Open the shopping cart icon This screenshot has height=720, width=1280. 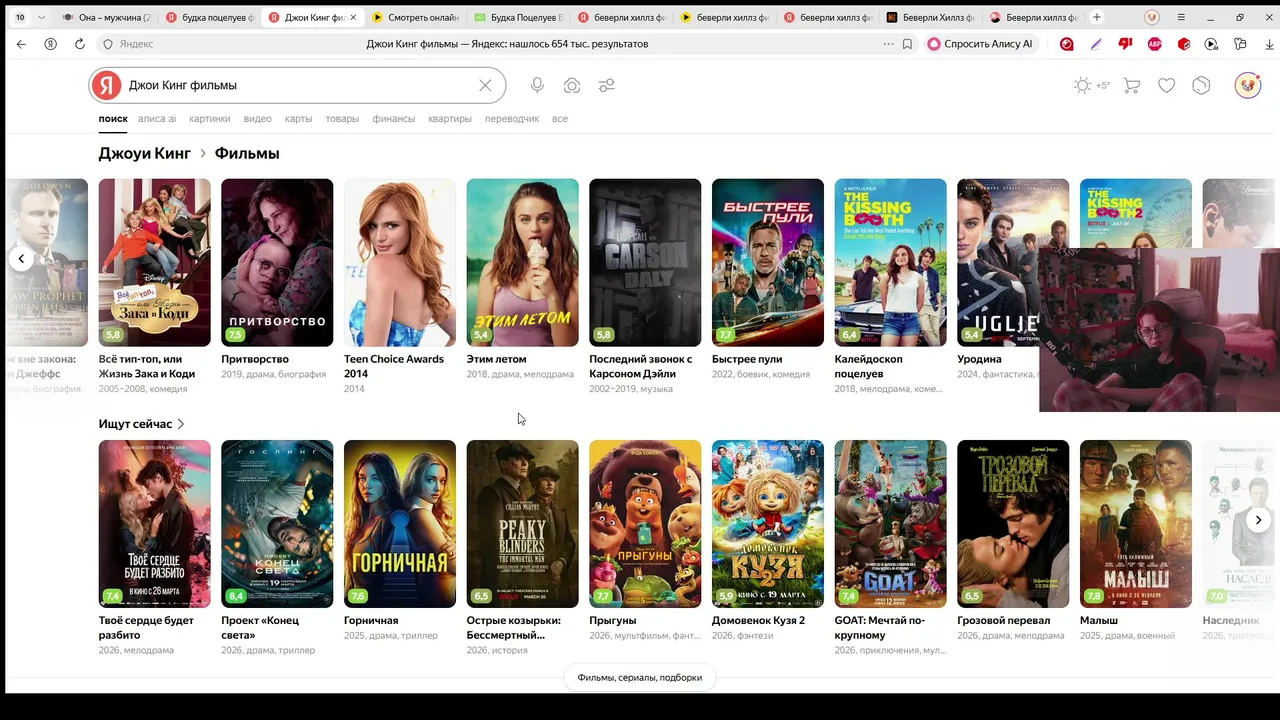[1132, 86]
